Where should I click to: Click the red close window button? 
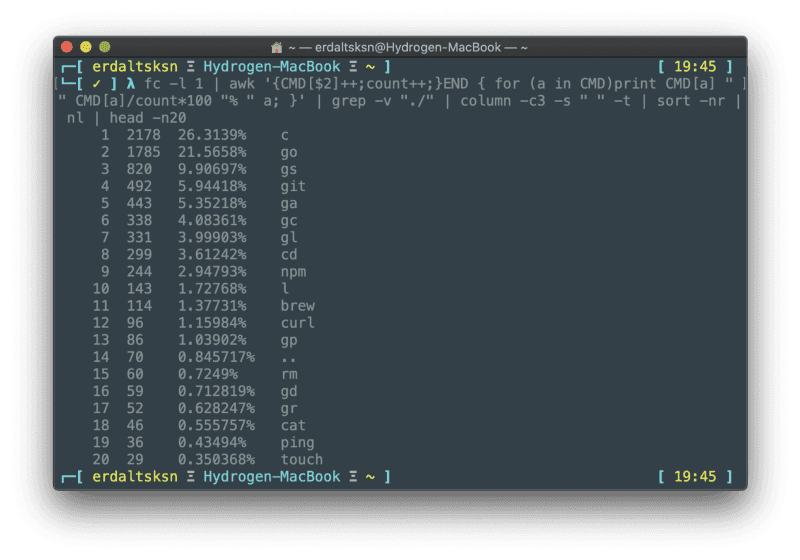67,47
